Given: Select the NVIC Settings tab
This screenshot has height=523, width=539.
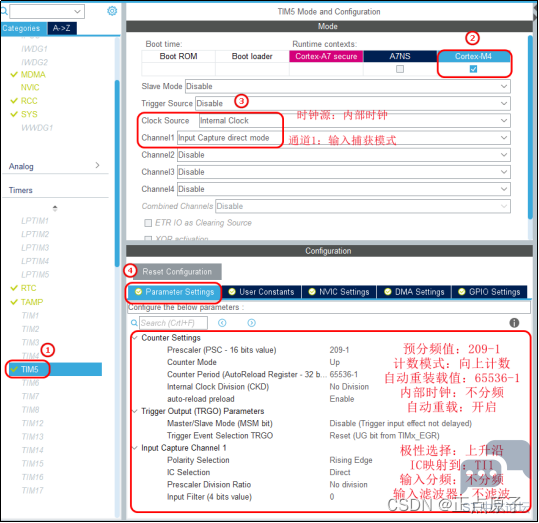Looking at the screenshot, I should tap(339, 292).
